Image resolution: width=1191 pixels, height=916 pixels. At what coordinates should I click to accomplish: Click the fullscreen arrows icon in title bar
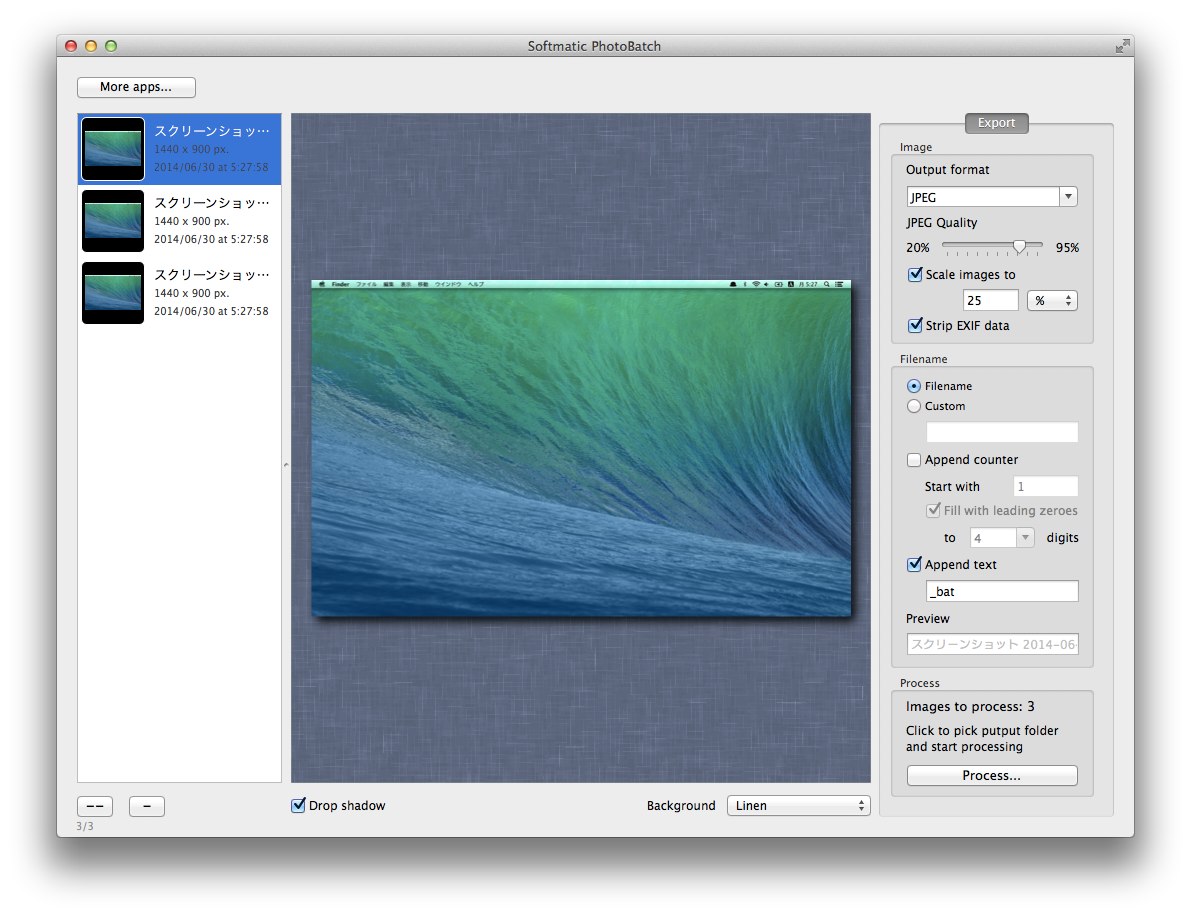coord(1123,46)
